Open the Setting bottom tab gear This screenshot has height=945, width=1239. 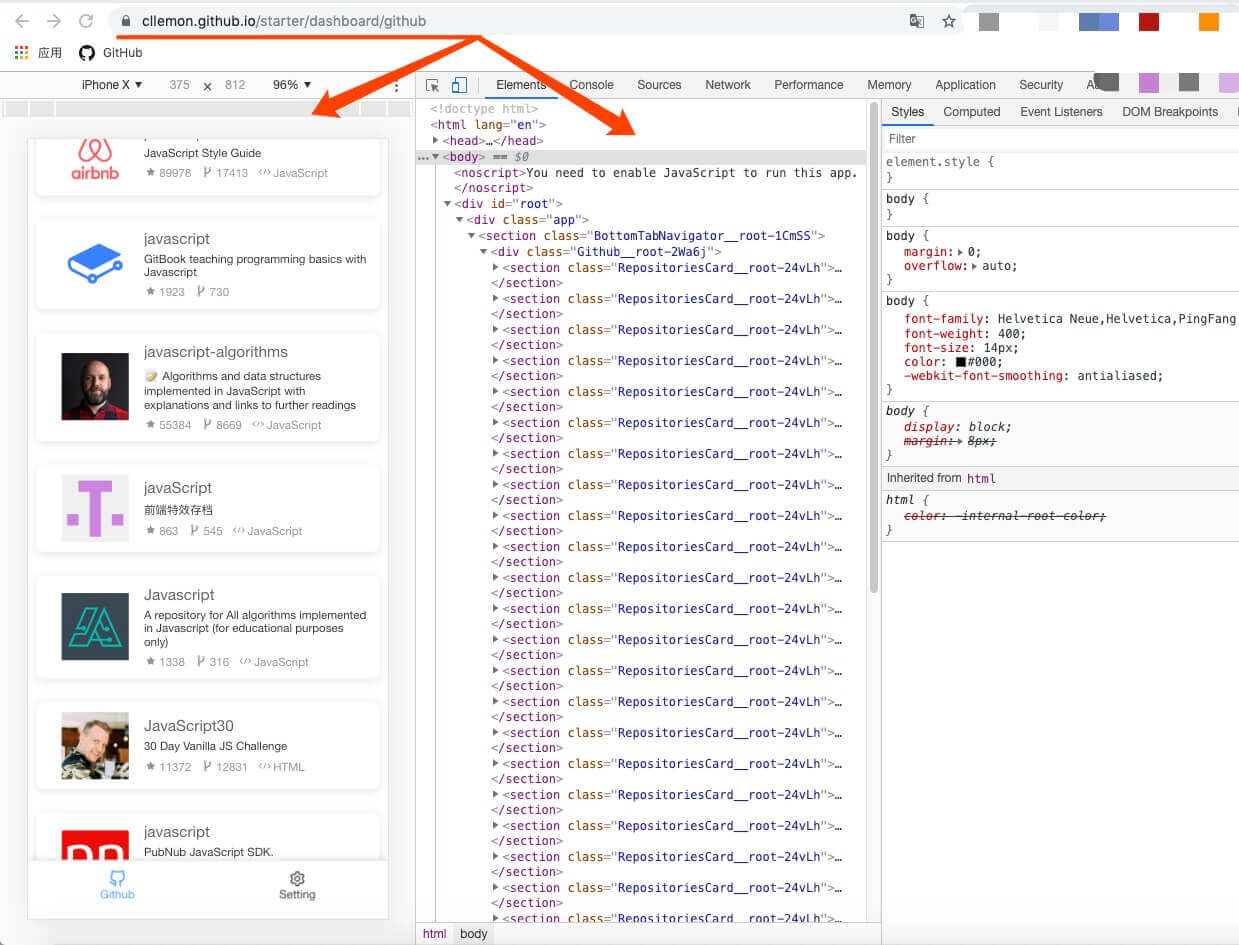[297, 879]
